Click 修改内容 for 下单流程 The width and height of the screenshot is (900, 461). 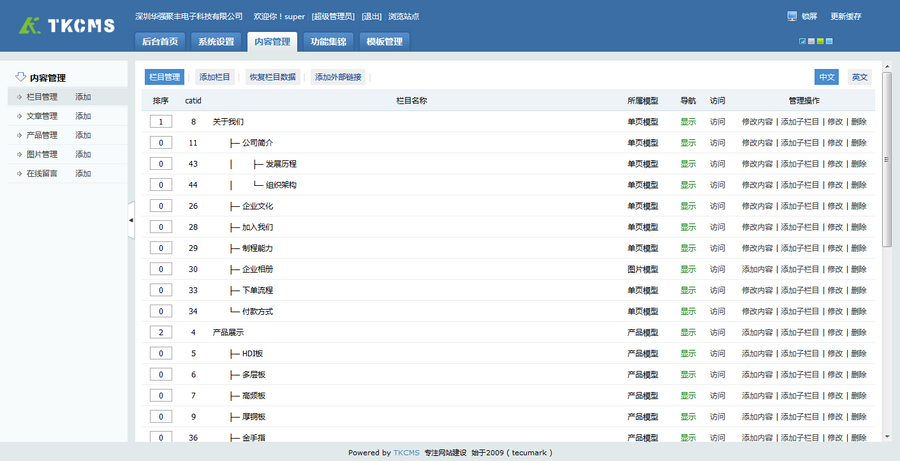click(757, 290)
